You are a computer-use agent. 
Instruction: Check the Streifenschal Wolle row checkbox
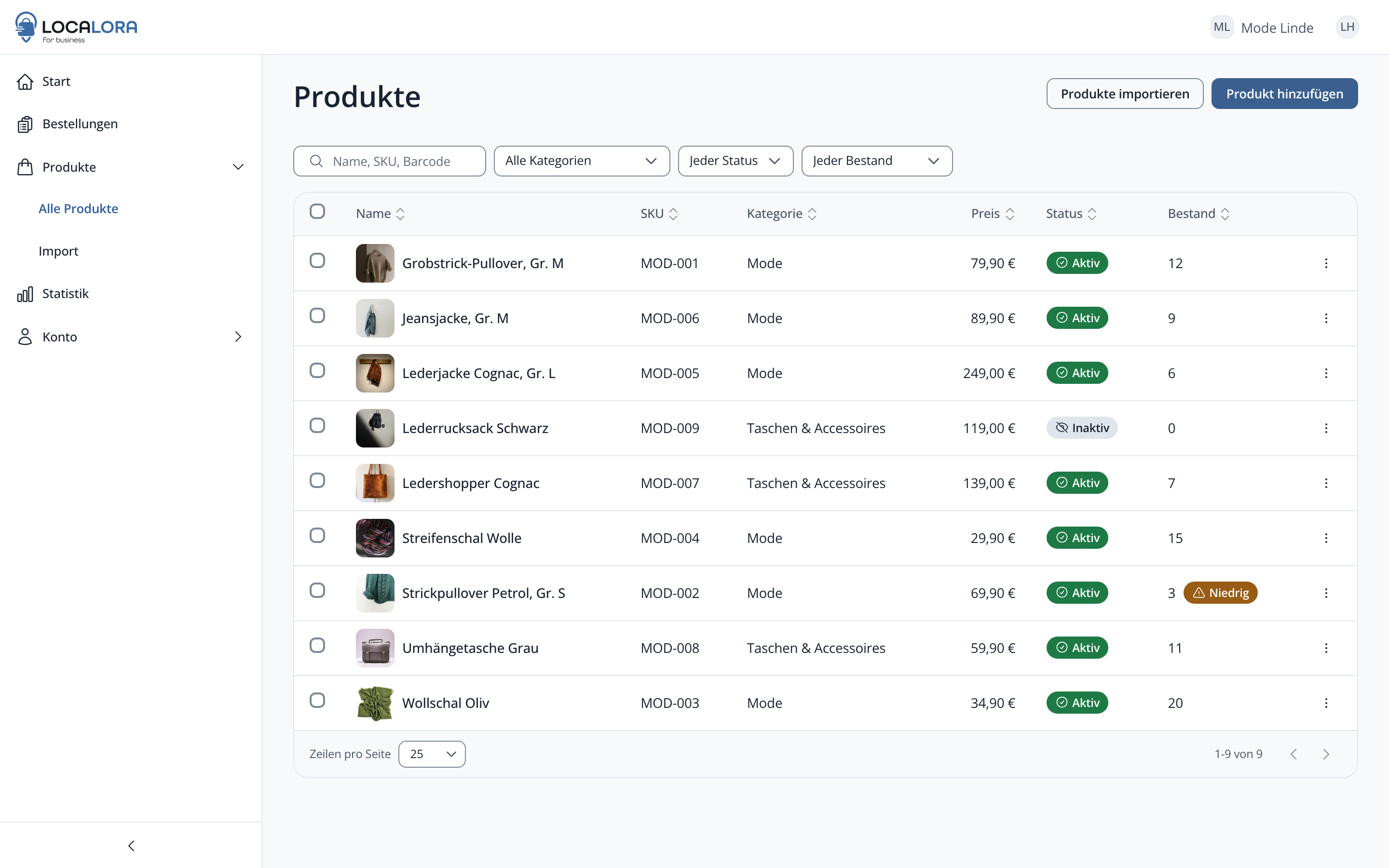(317, 536)
